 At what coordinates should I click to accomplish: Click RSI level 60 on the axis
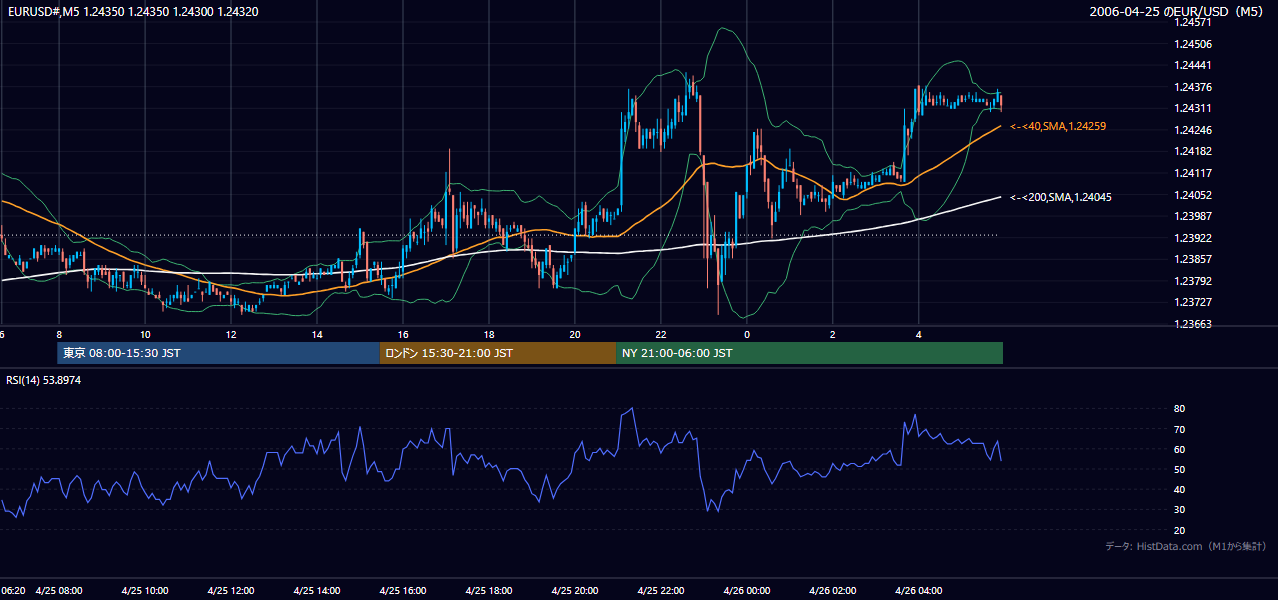coord(1179,449)
